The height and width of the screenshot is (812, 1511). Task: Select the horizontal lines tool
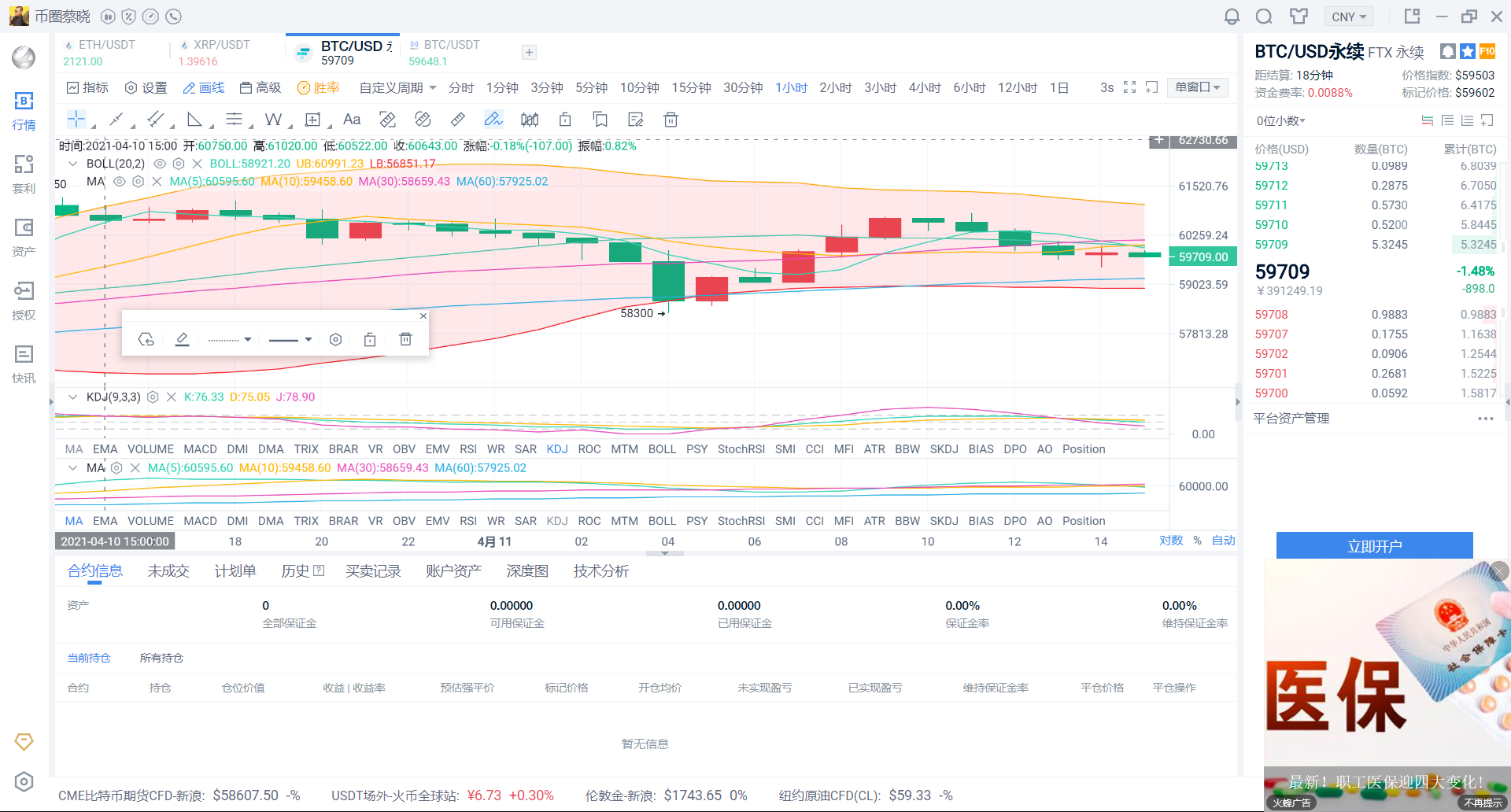[234, 120]
